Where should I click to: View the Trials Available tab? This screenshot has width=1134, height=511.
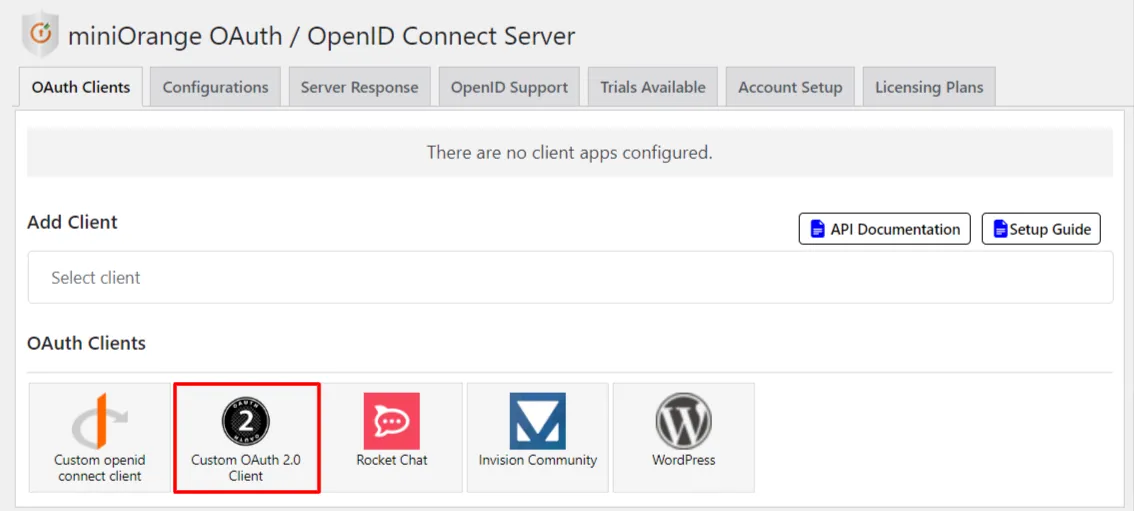click(x=652, y=87)
